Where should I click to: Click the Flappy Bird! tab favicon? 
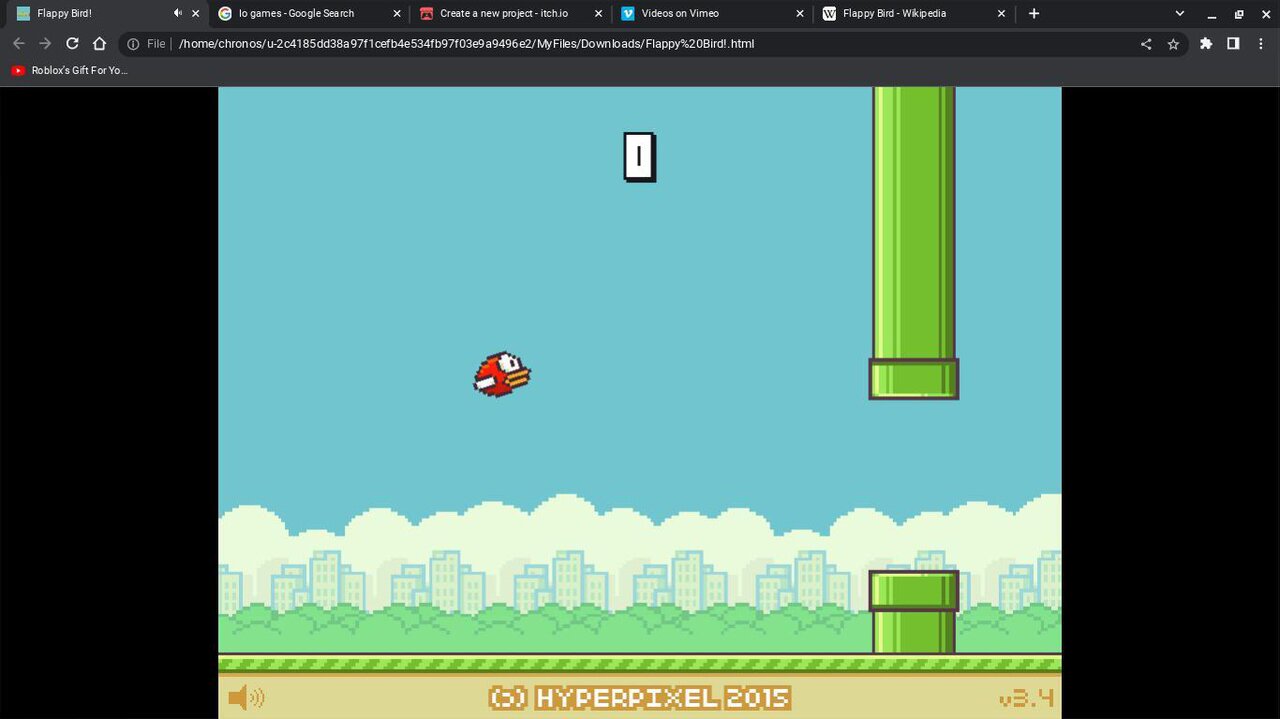coord(24,14)
